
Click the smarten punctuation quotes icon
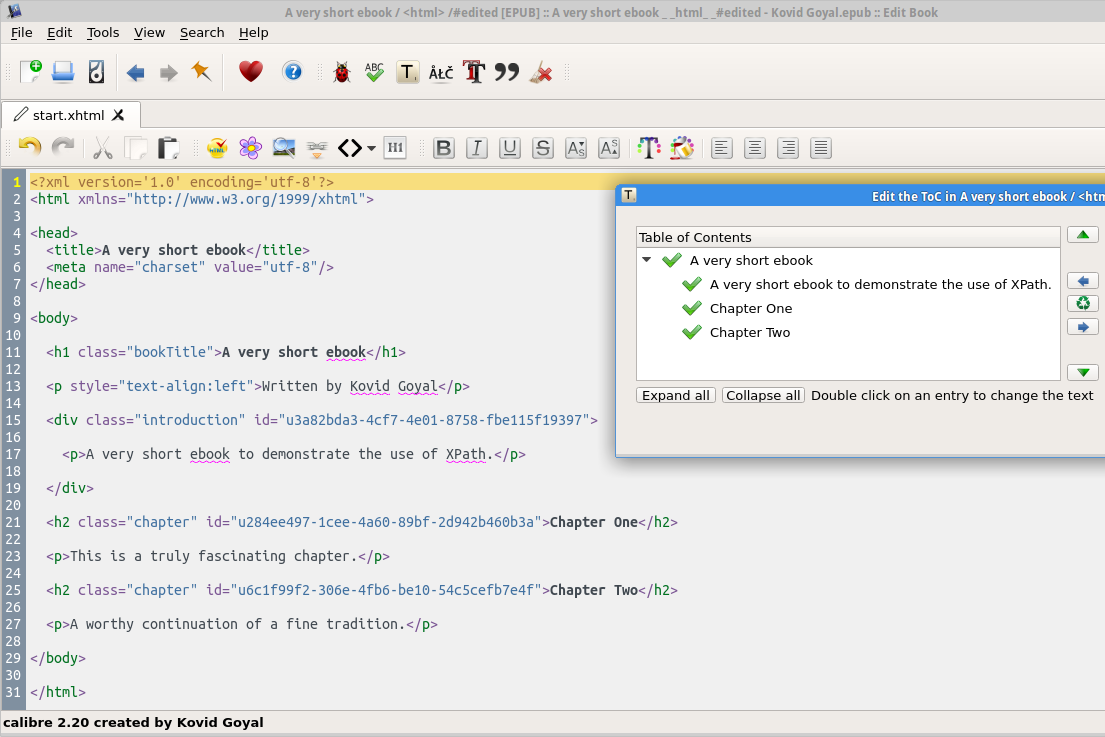click(x=507, y=72)
